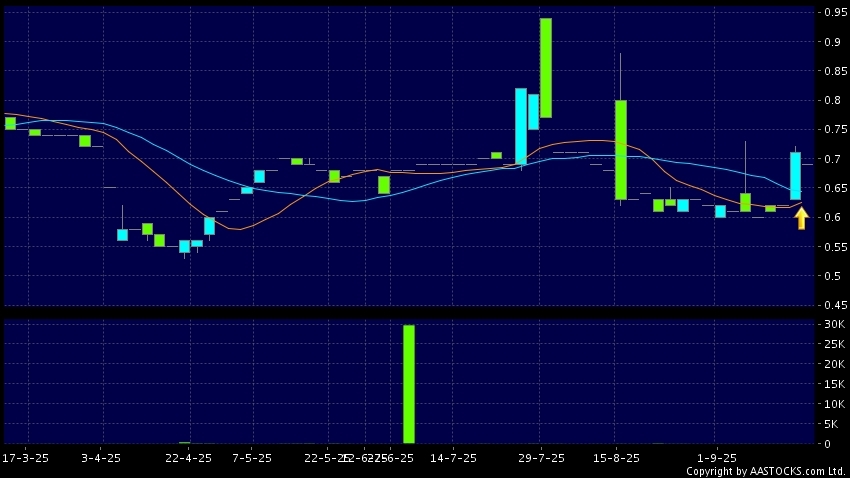
Task: Click the 15K volume axis label
Action: [x=835, y=384]
